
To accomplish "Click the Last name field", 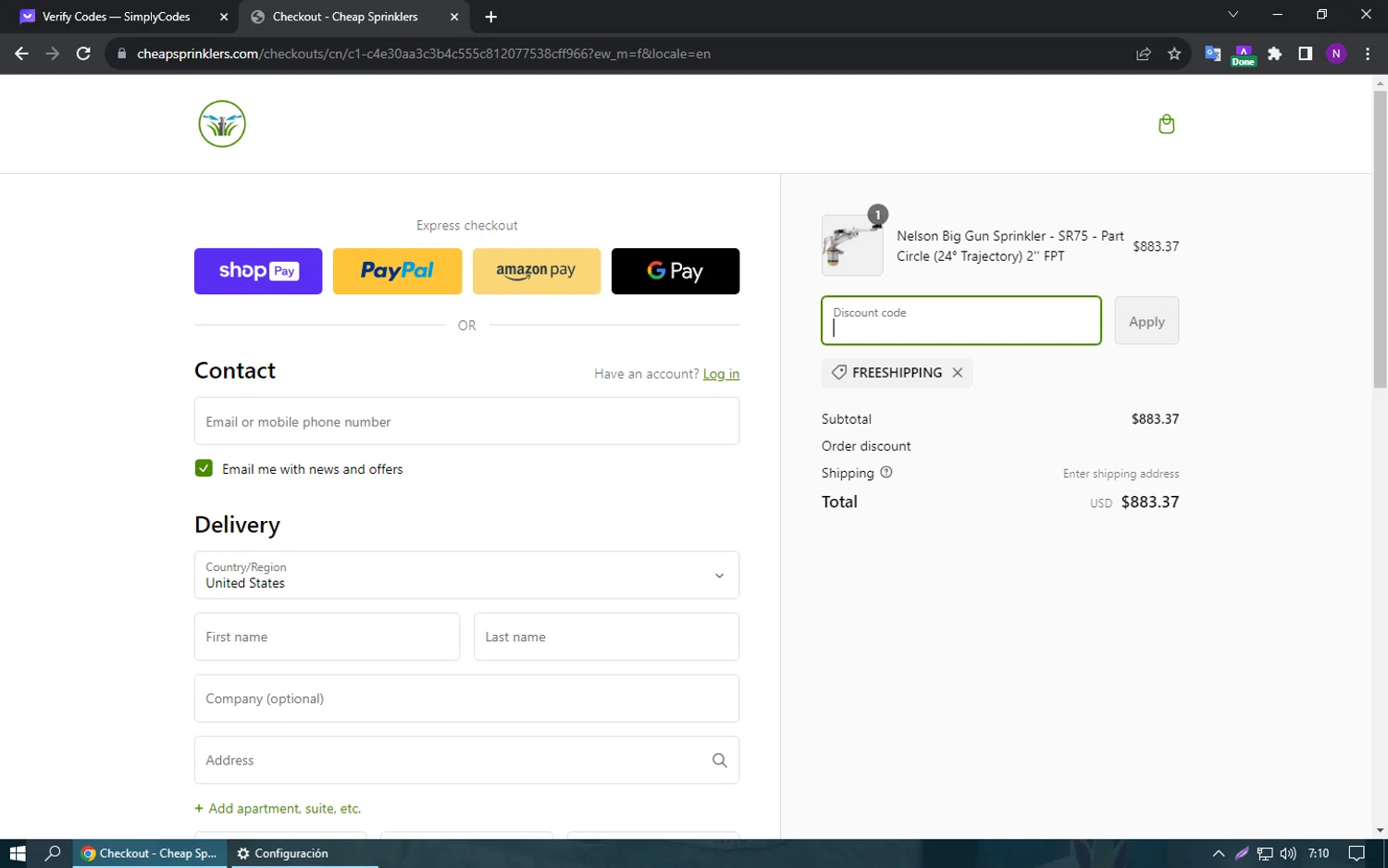I will click(x=606, y=637).
